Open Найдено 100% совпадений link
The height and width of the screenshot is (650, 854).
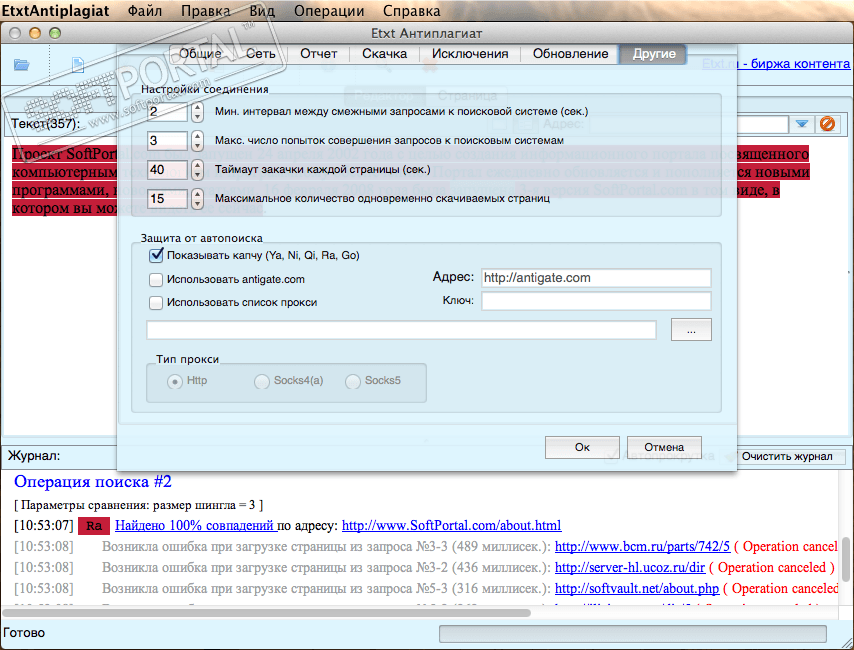pos(194,526)
